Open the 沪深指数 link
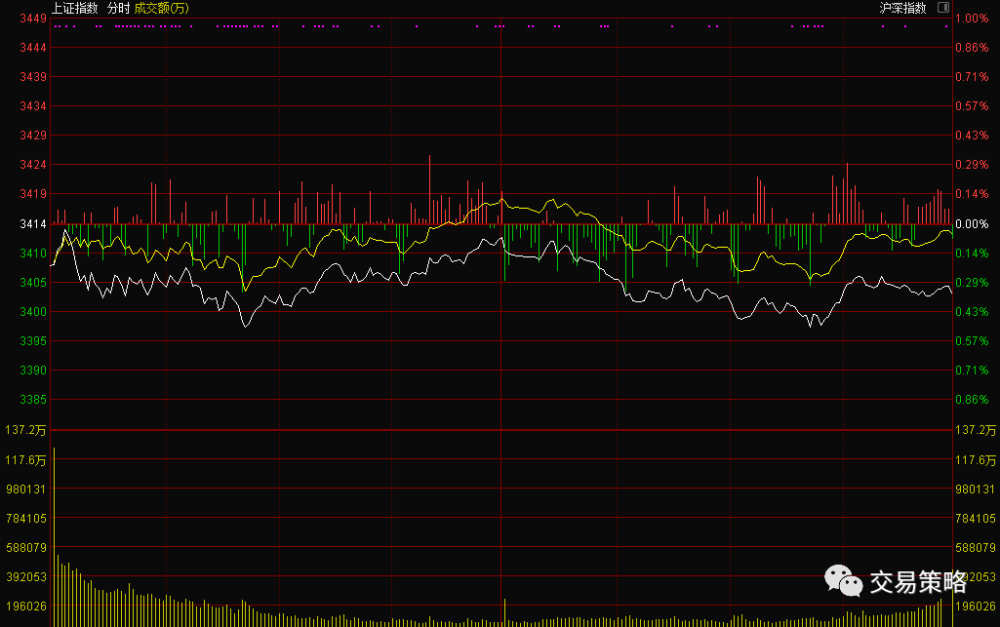Screen dimensions: 1000x627 902,8
